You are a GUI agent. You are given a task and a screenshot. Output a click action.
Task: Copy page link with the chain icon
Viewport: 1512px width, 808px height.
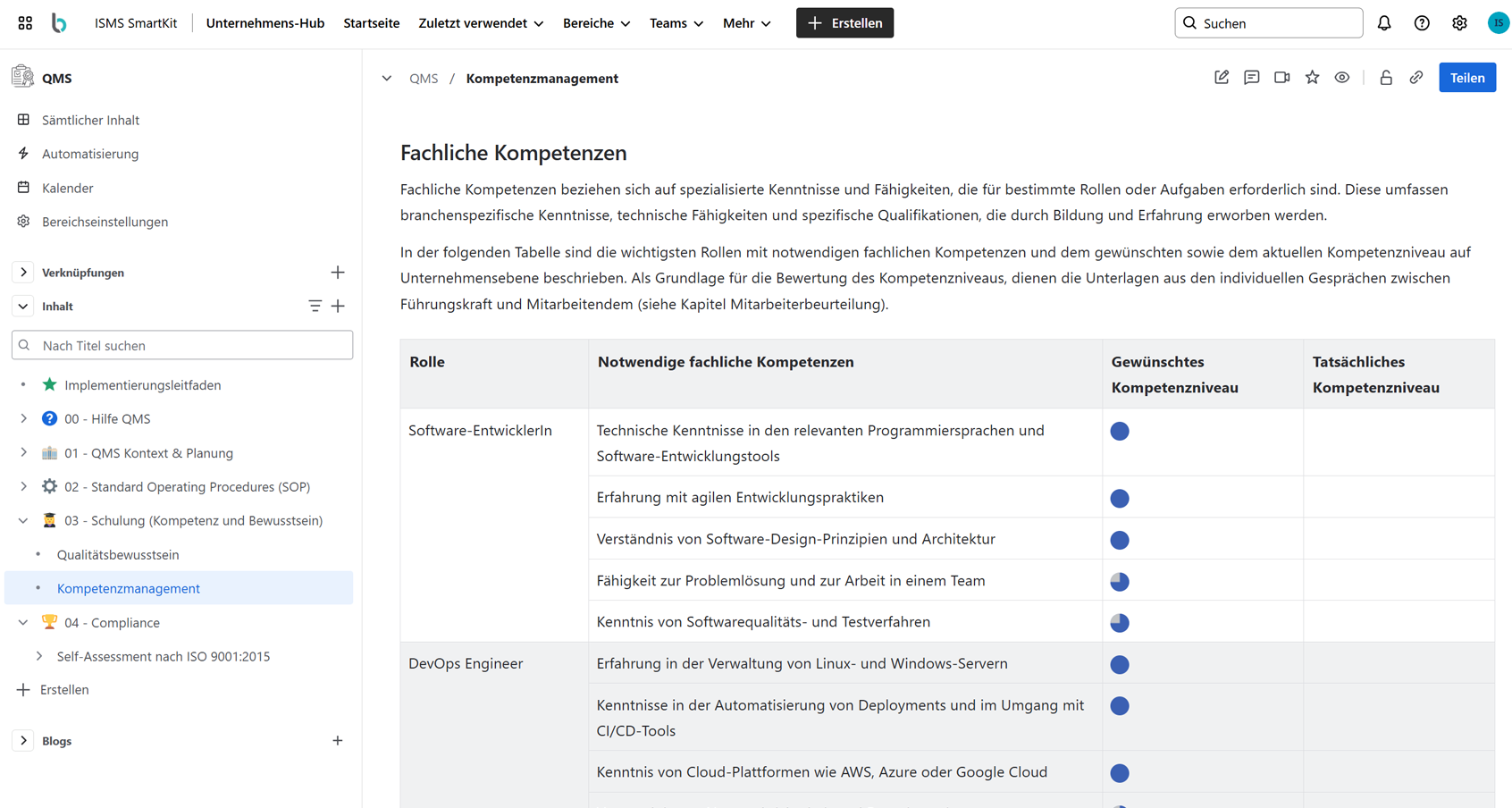(x=1416, y=78)
